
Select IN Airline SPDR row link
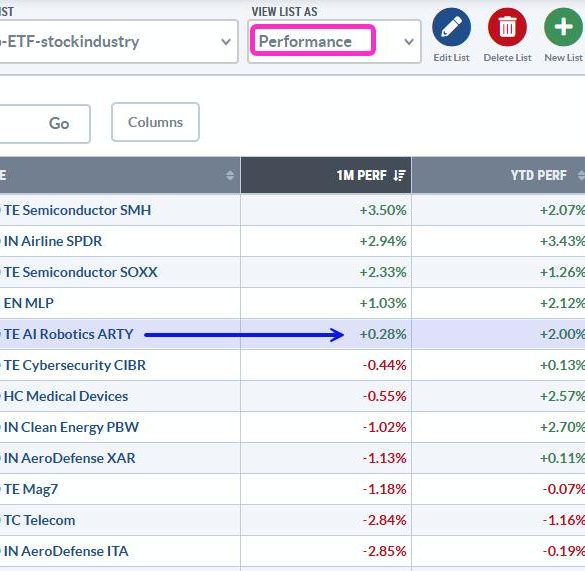(x=53, y=241)
